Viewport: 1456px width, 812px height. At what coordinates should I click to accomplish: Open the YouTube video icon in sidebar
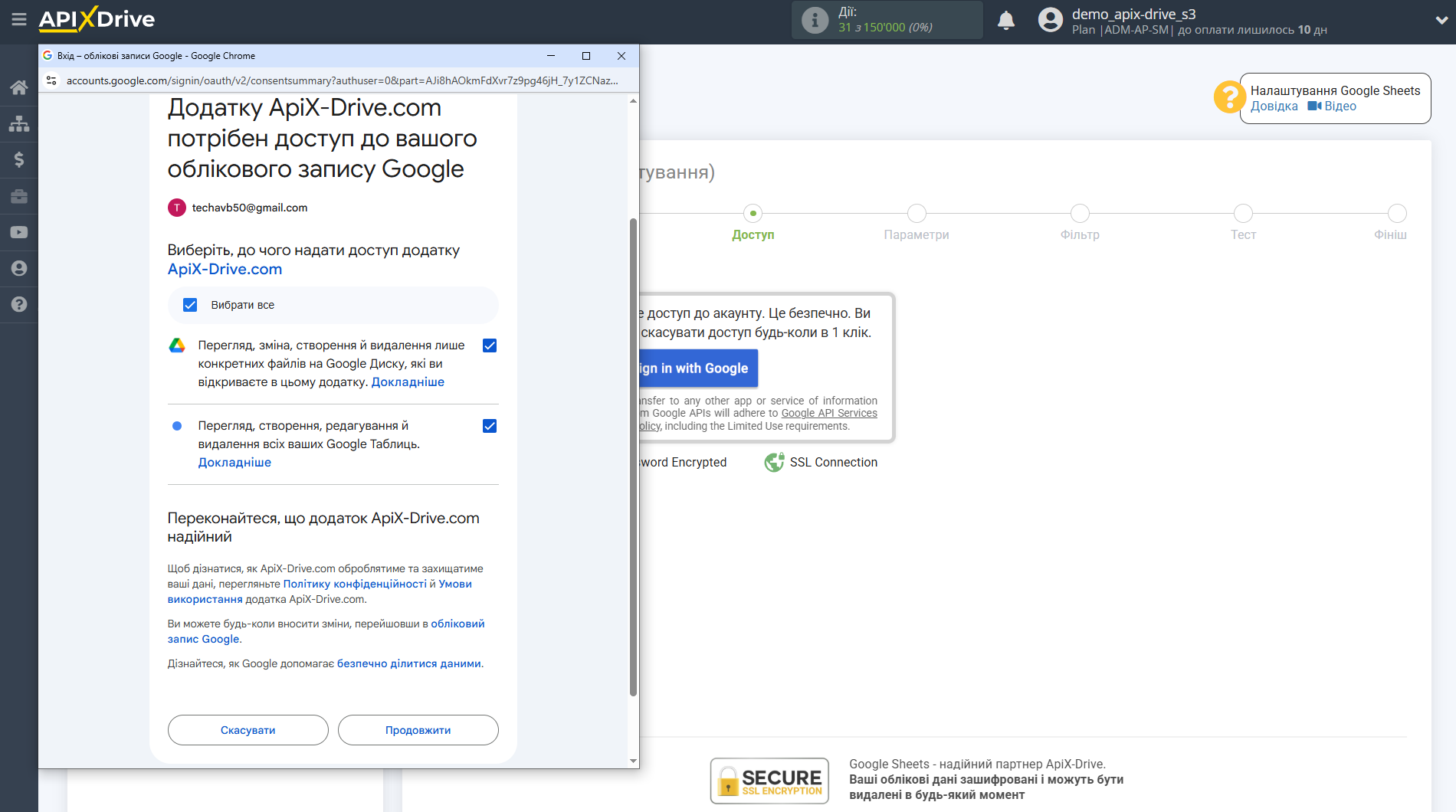tap(19, 232)
